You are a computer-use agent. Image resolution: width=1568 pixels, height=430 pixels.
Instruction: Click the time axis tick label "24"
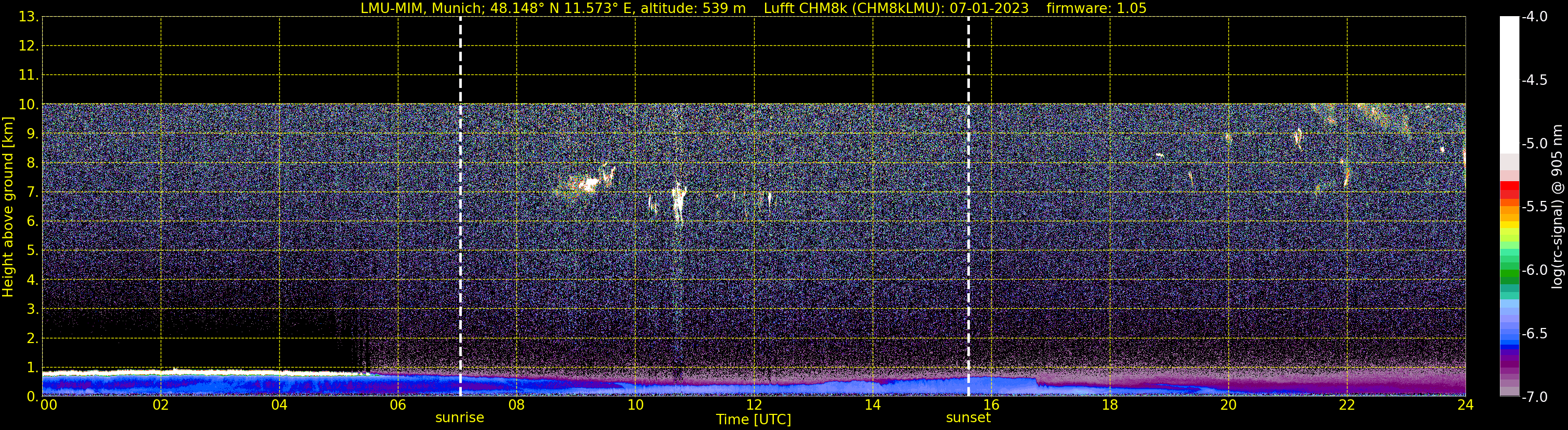coord(1466,406)
